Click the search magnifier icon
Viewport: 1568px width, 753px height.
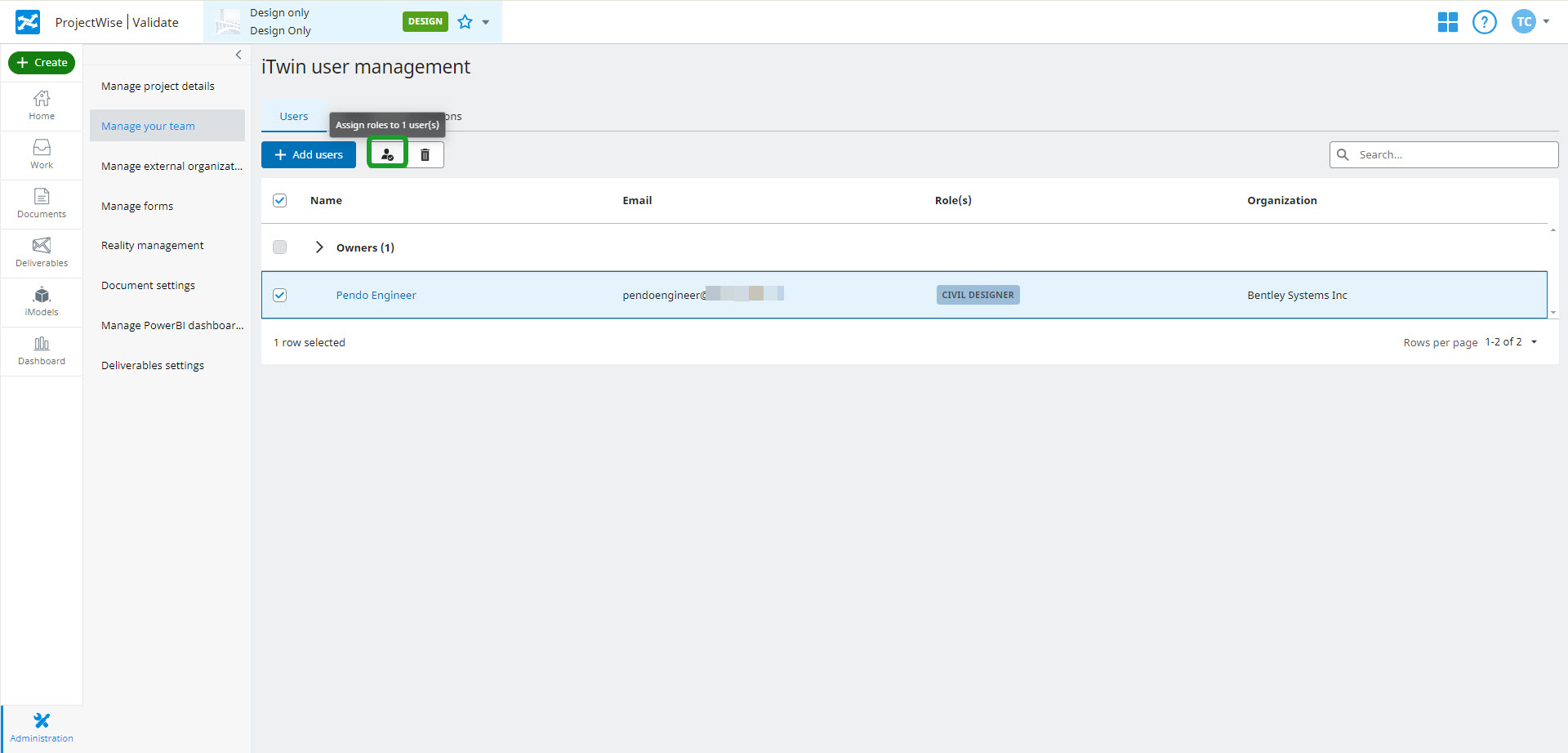click(1343, 154)
